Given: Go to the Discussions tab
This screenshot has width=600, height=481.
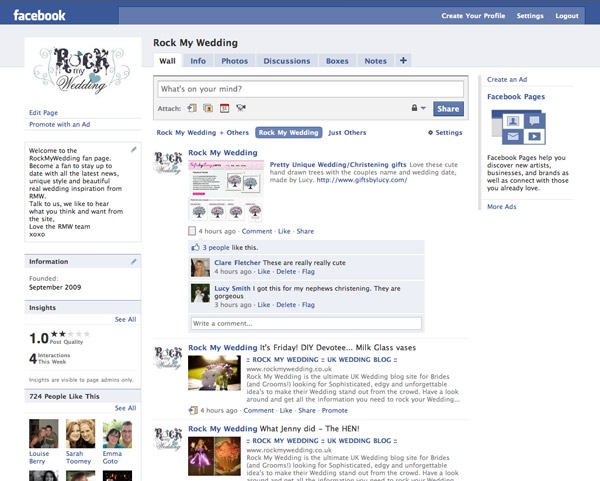Looking at the screenshot, I should (x=287, y=61).
